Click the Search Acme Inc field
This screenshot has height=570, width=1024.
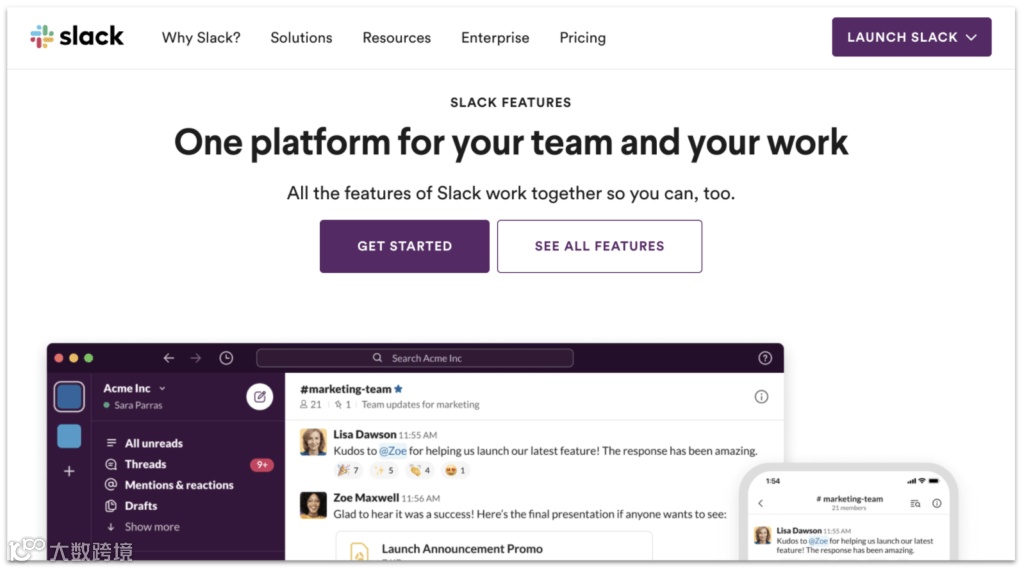coord(415,358)
